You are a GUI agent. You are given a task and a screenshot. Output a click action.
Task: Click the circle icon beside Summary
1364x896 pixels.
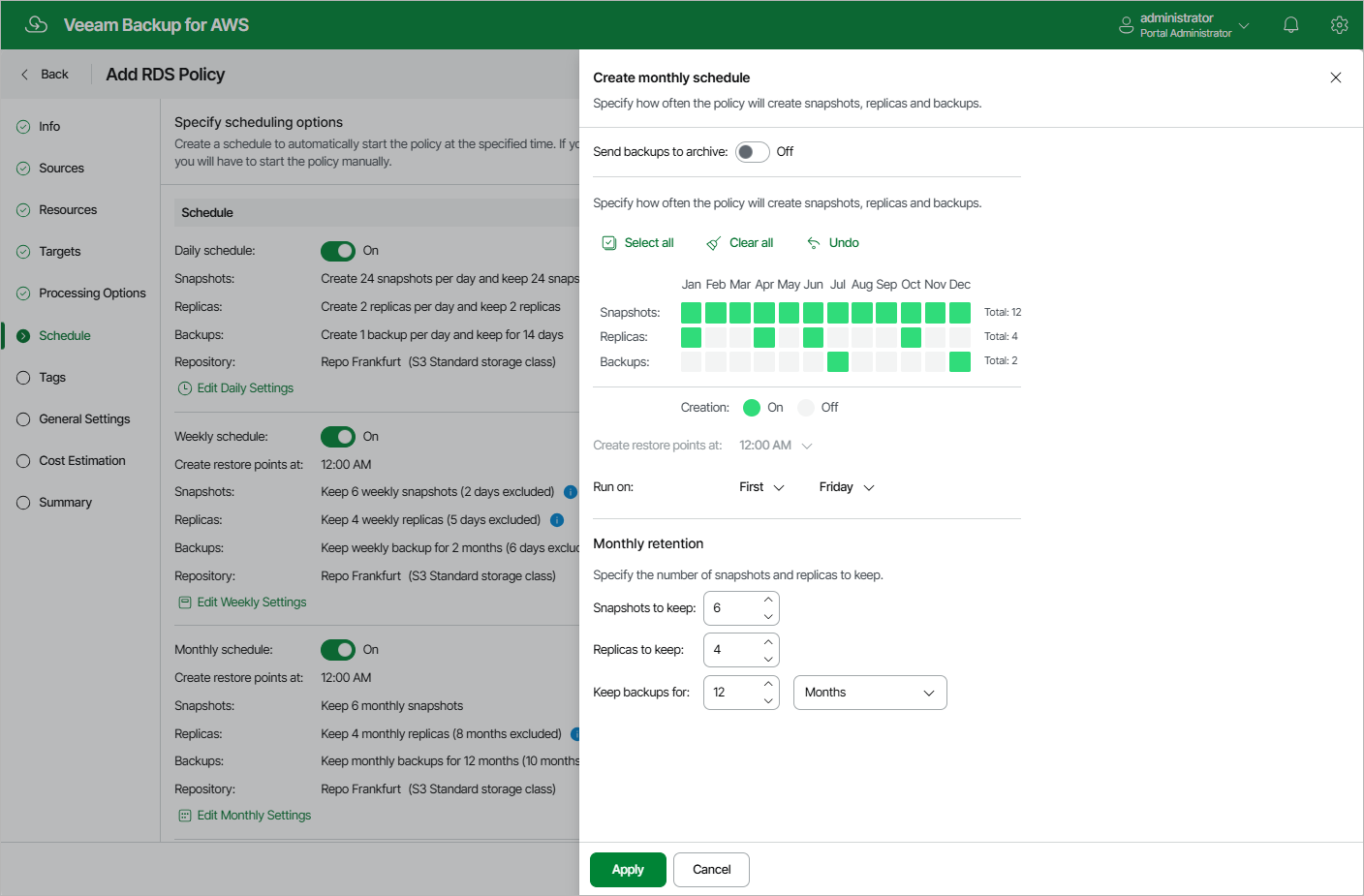(x=23, y=503)
